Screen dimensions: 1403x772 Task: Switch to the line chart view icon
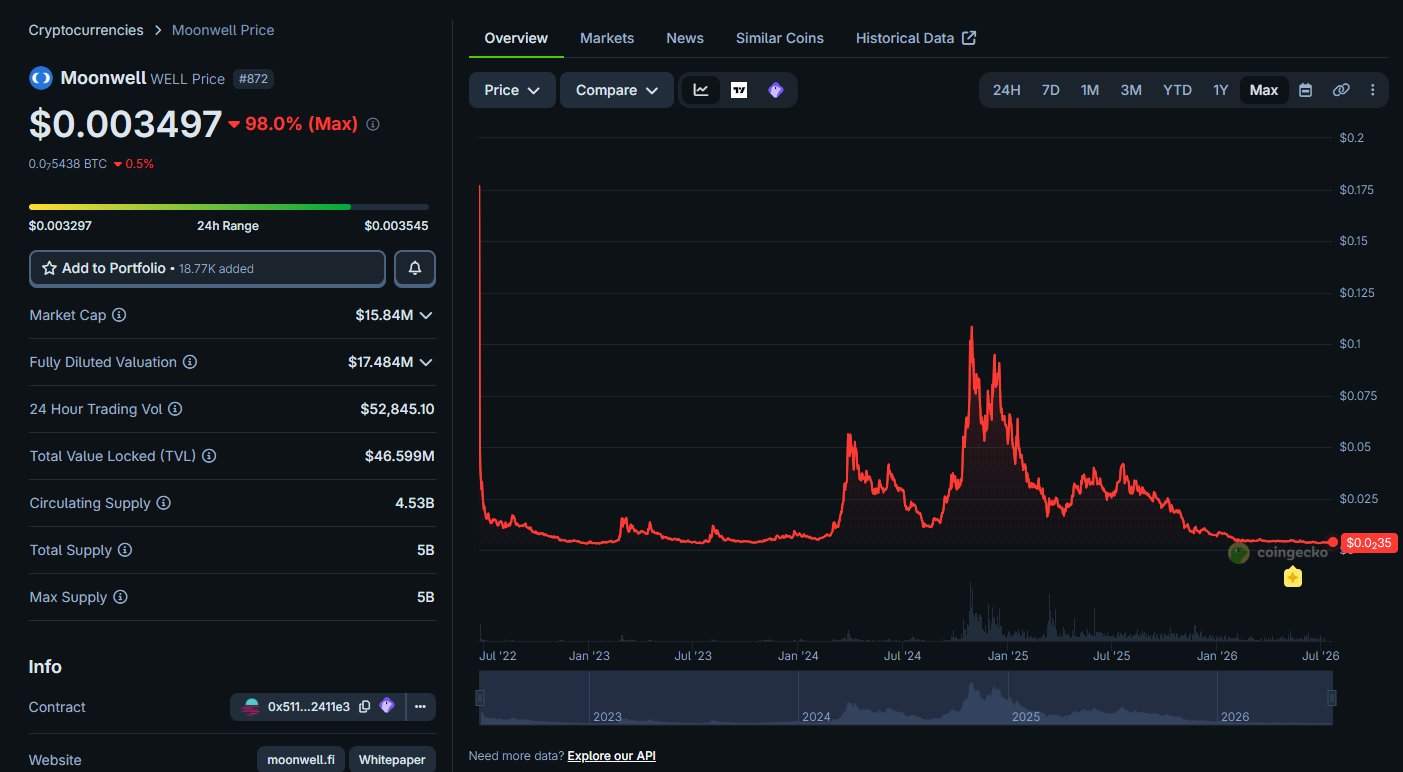pyautogui.click(x=701, y=90)
